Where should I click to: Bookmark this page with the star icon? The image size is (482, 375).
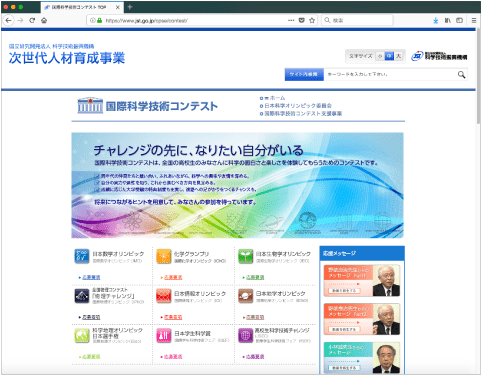(x=312, y=20)
